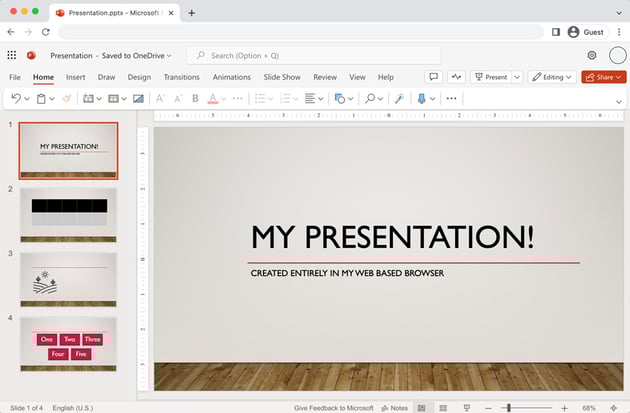Viewport: 630px width, 413px height.
Task: Open the Design ribbon tab
Action: coord(139,77)
